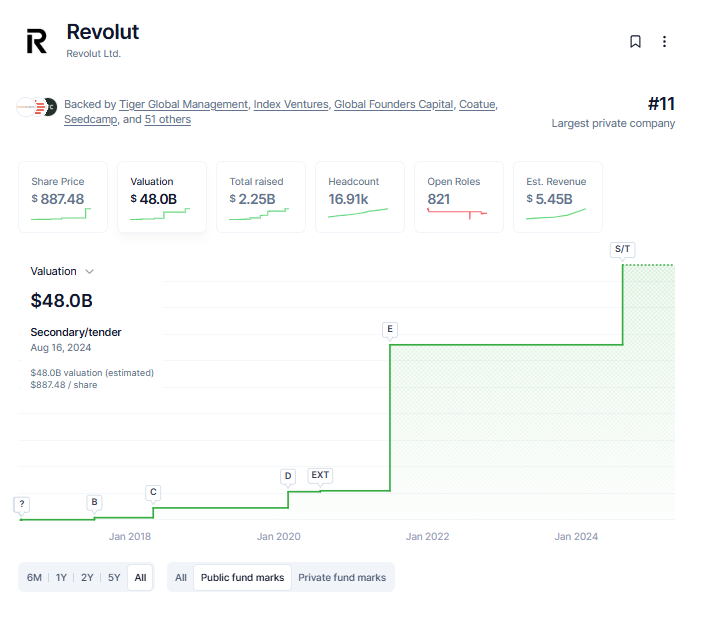Select the Valuation metric card
704x620 pixels.
pyautogui.click(x=162, y=197)
